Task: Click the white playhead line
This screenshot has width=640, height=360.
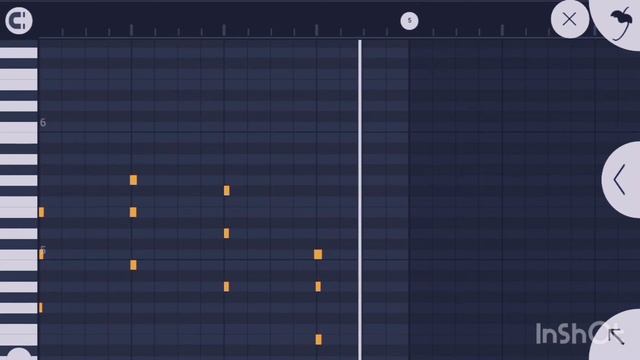Action: [x=360, y=200]
